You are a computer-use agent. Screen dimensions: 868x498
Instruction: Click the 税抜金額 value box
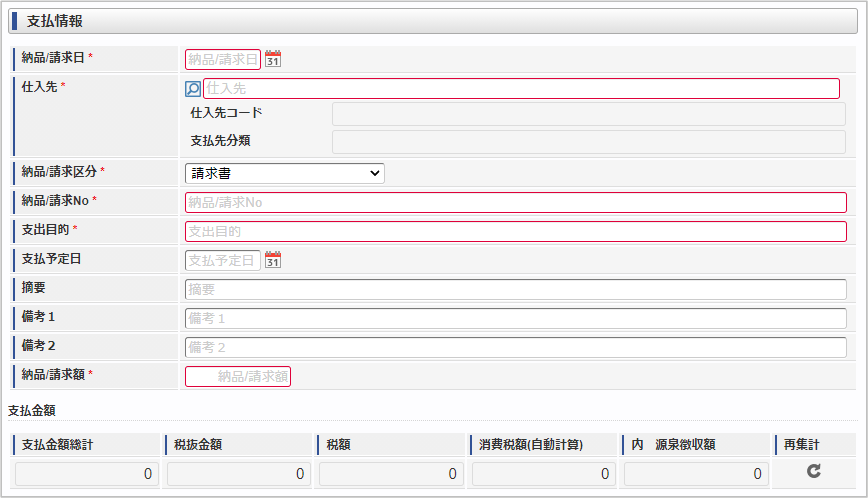coord(239,474)
